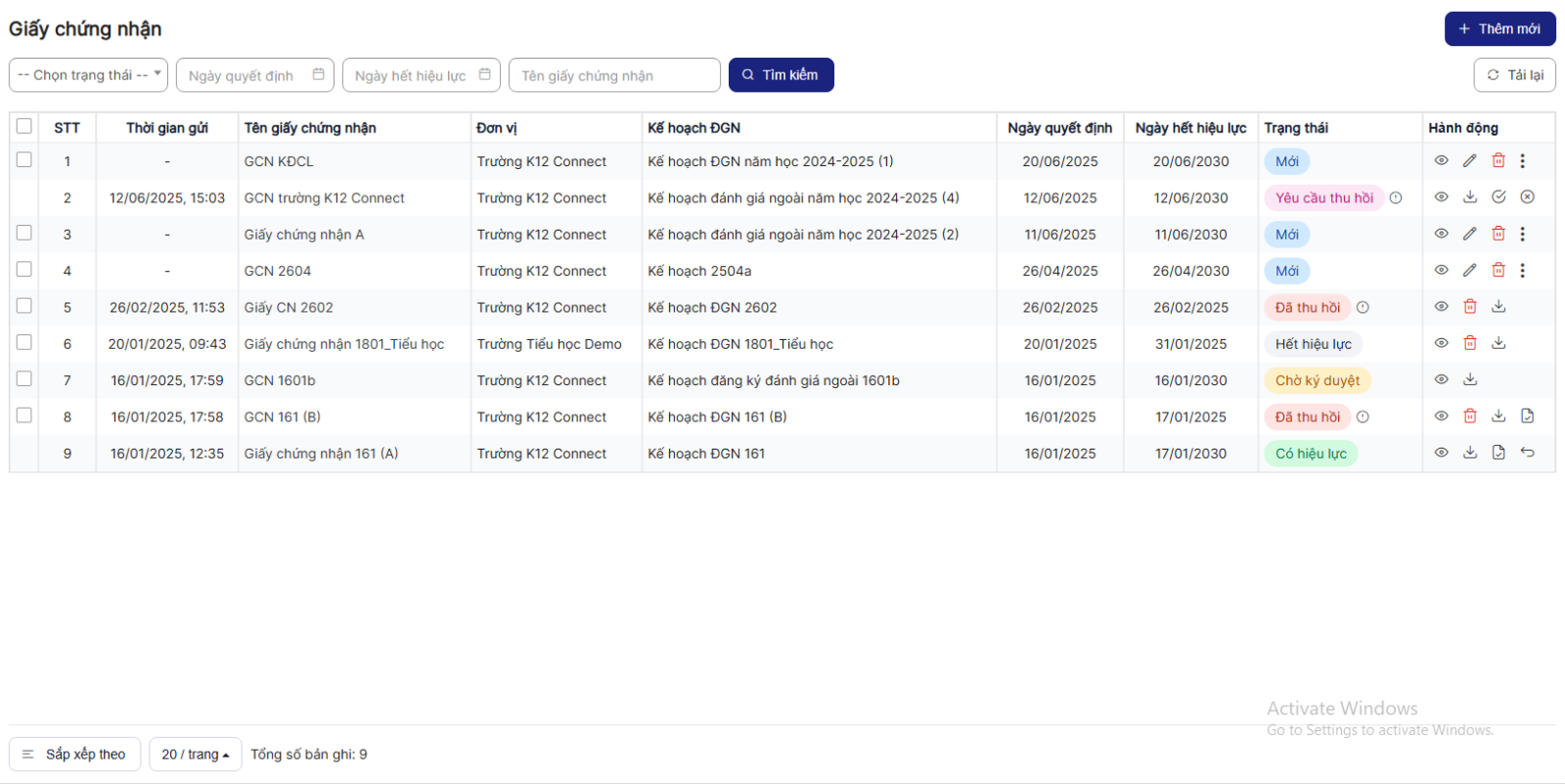
Task: Expand the '20 / trang' page size selector
Action: tap(195, 755)
